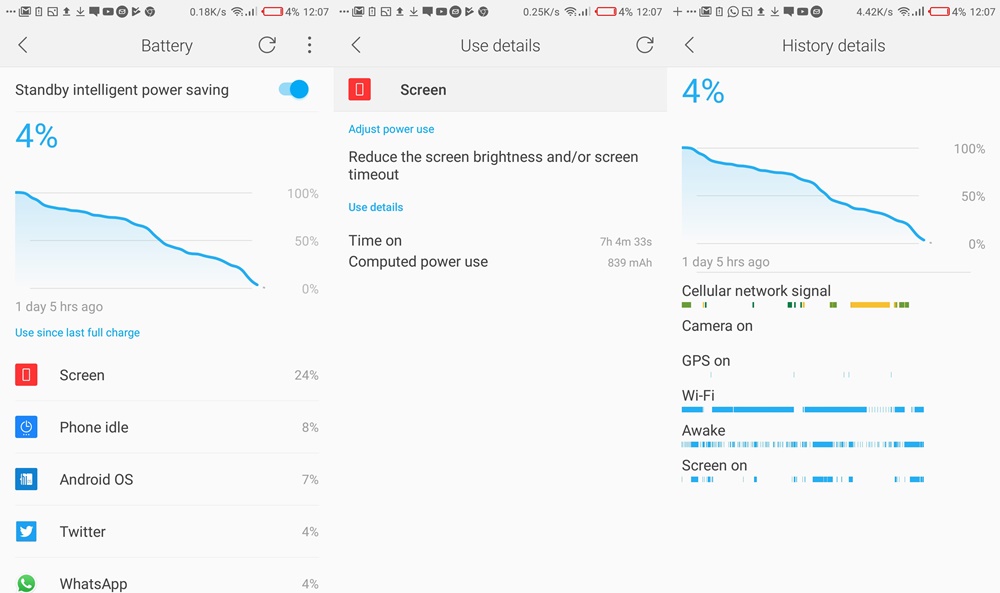Go back from the Battery screen

(23, 45)
